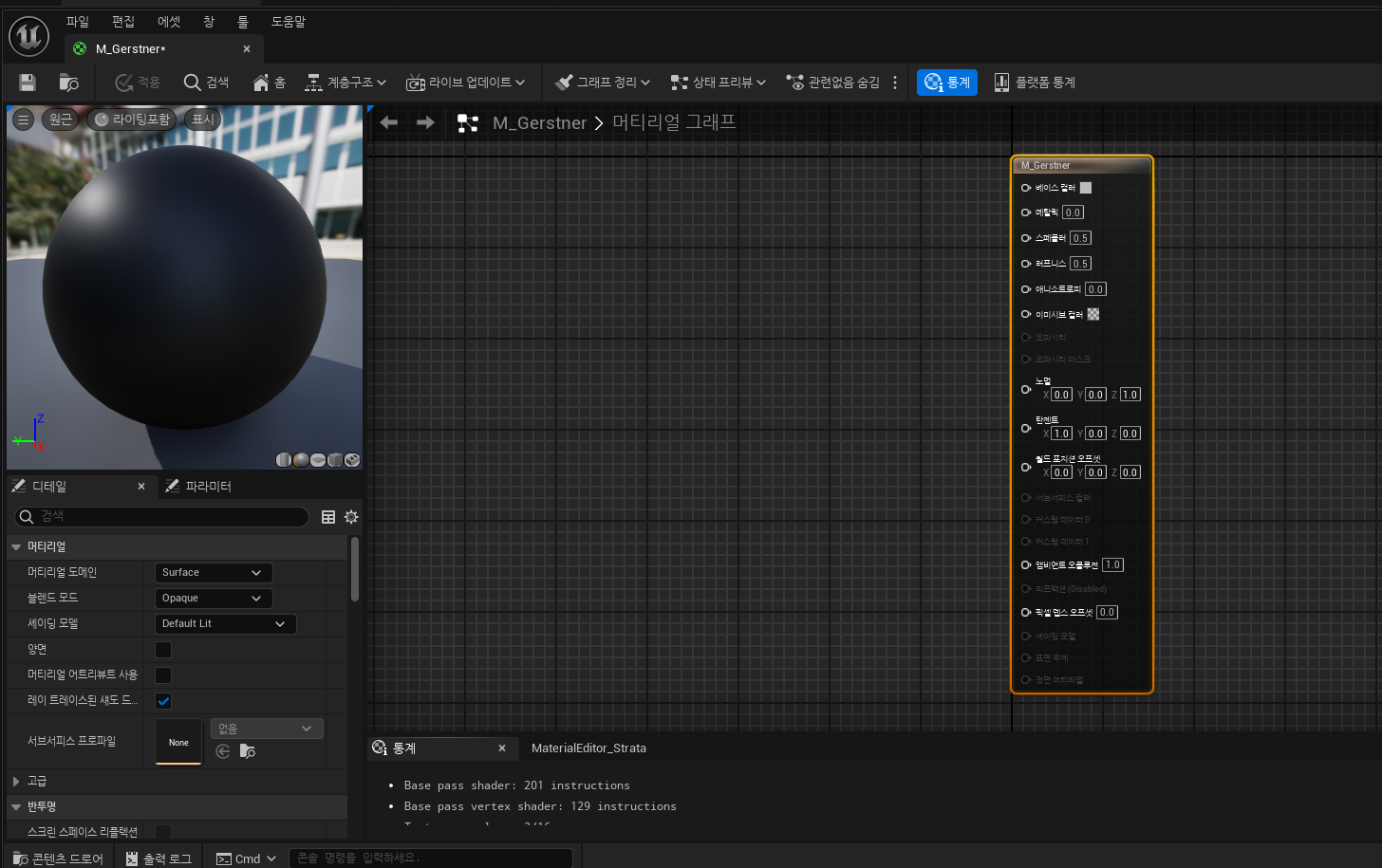Open the Cmd console type dropdown
This screenshot has width=1382, height=868.
coord(246,859)
